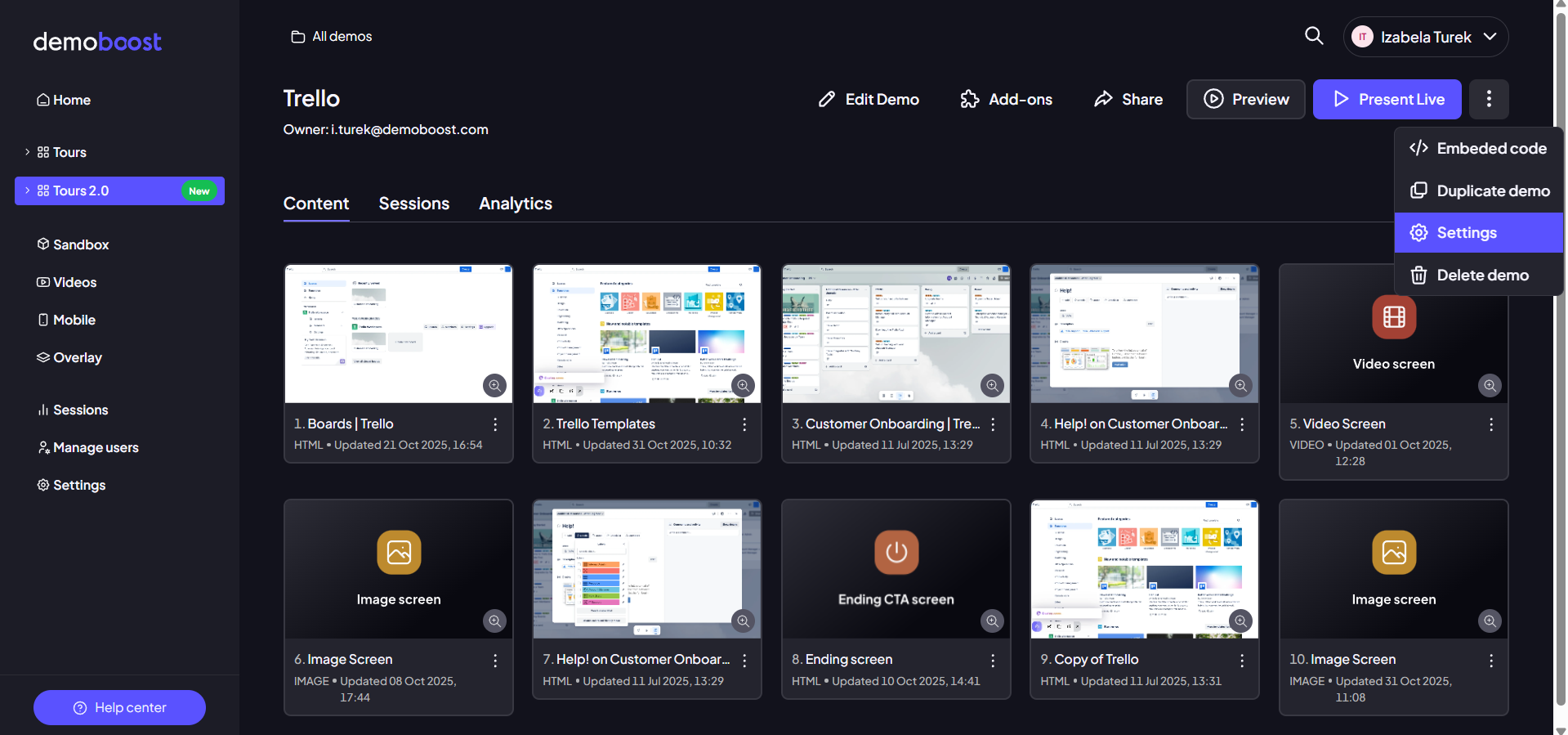
Task: Open Mobile in sidebar
Action: pyautogui.click(x=66, y=320)
